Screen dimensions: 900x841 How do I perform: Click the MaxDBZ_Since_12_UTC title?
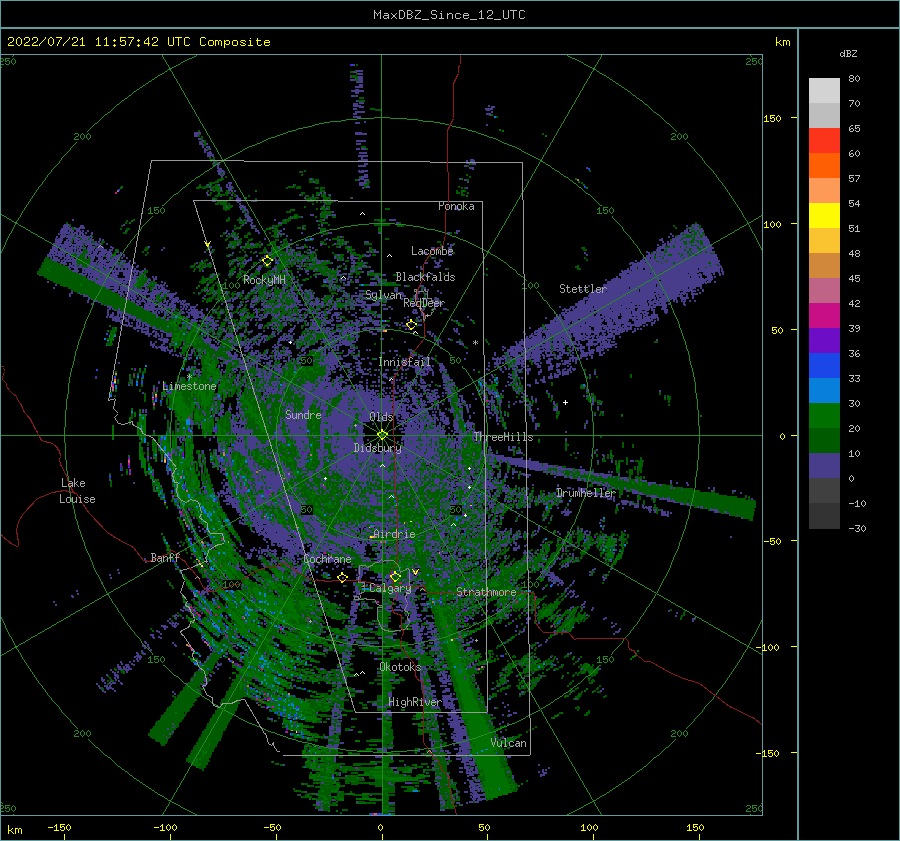click(x=449, y=15)
